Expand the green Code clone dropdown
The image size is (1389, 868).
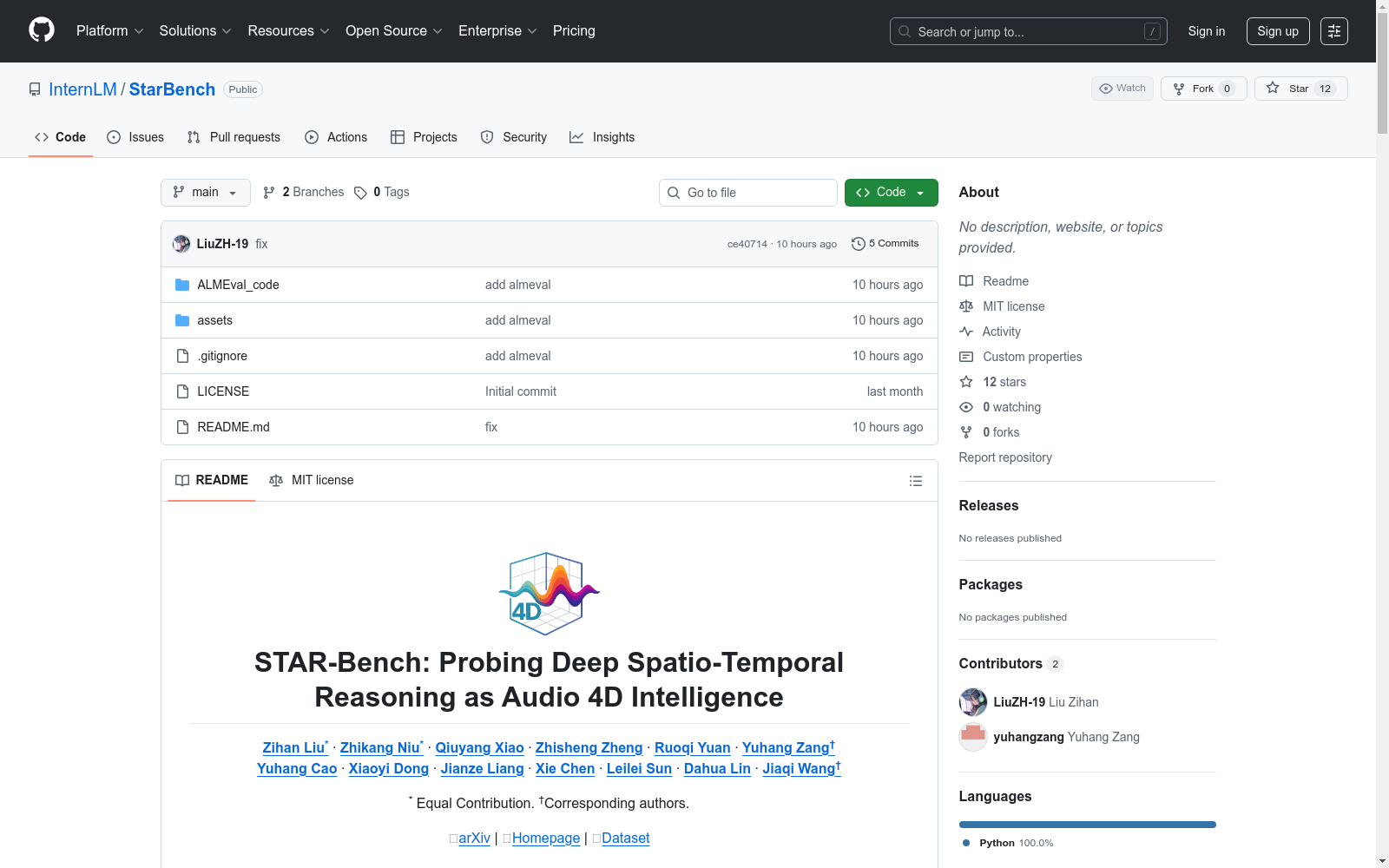tap(892, 193)
